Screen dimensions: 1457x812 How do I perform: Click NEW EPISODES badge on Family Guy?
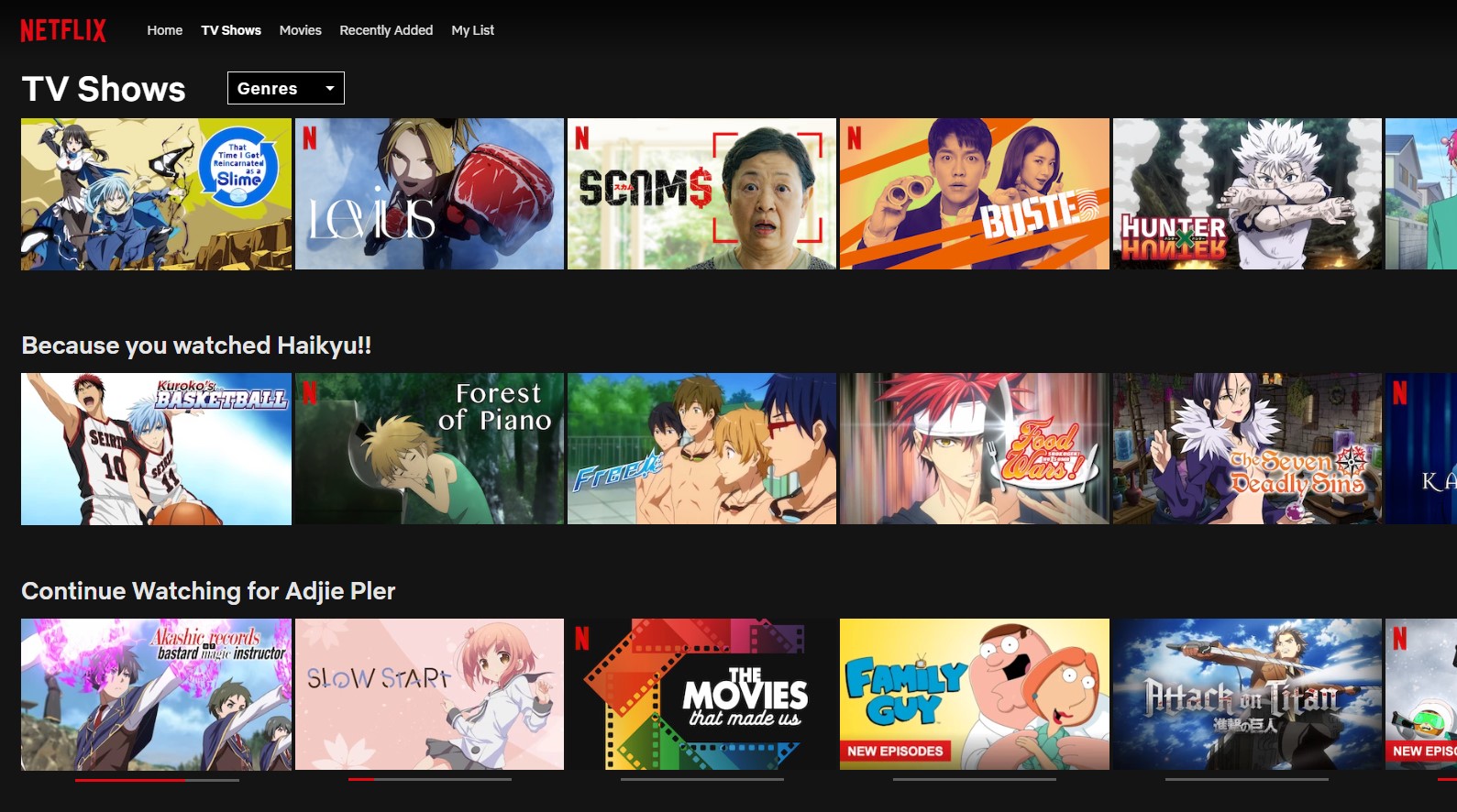(x=895, y=751)
